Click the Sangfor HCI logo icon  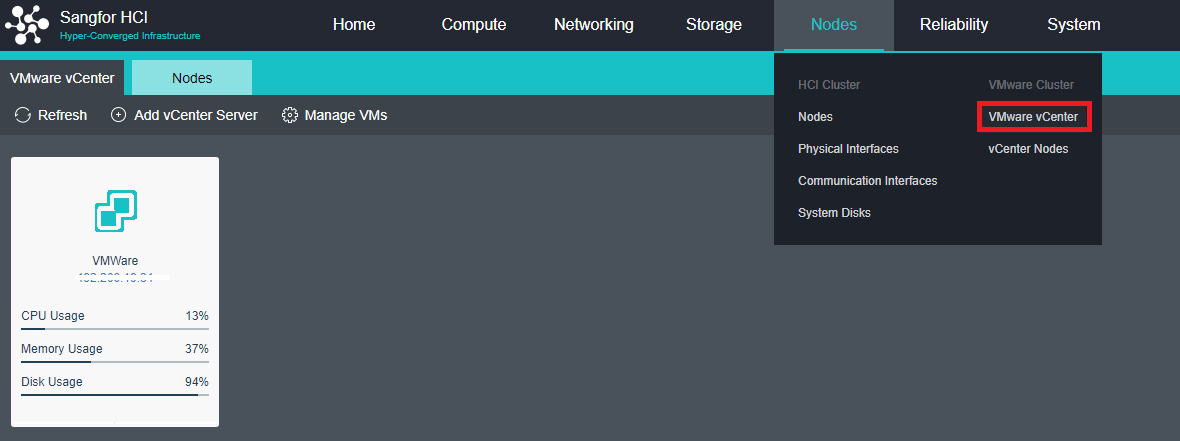pos(27,25)
